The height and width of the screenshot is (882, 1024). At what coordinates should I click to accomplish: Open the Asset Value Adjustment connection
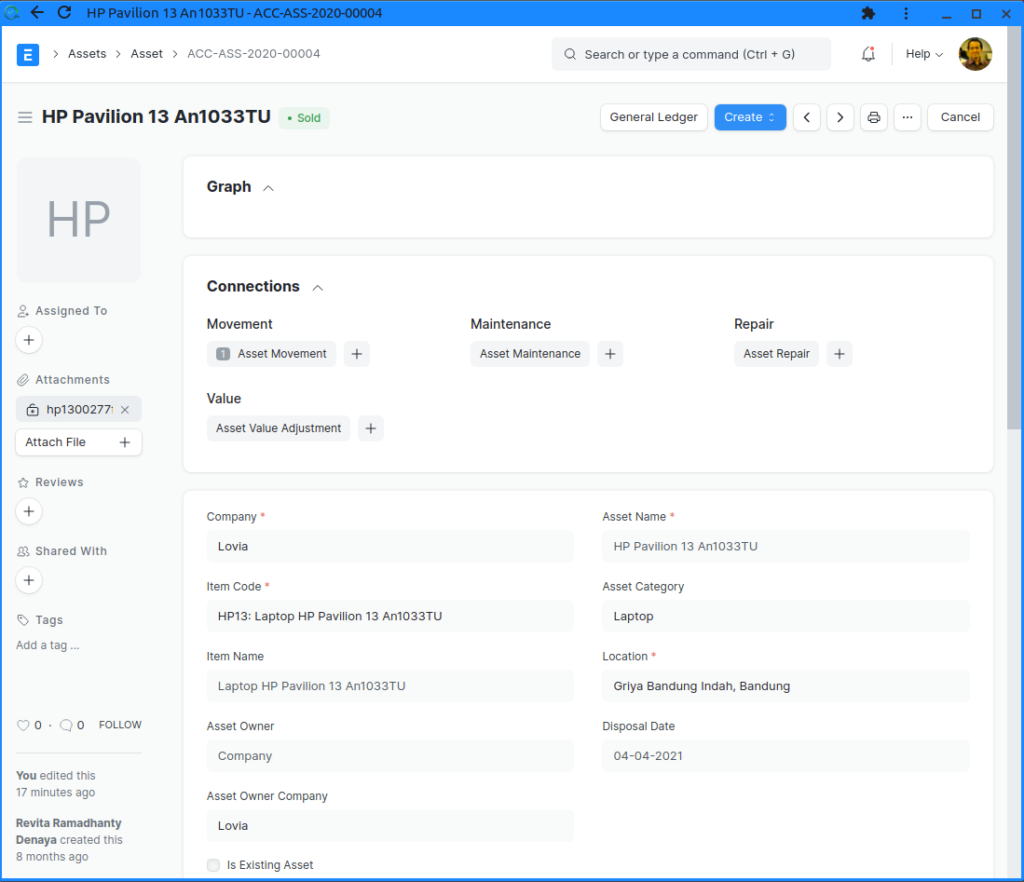click(x=278, y=428)
